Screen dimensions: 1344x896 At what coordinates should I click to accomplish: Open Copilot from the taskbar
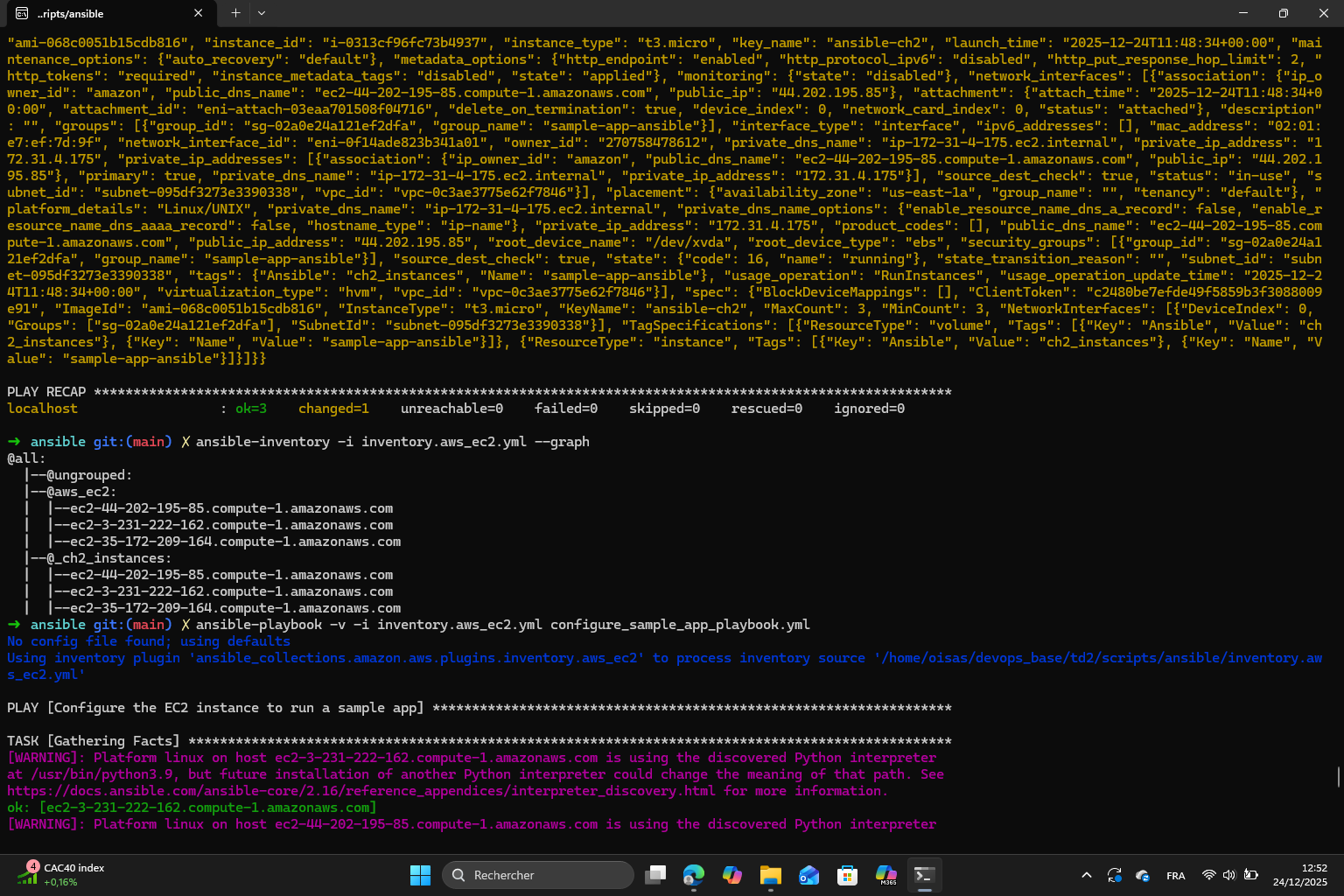click(x=732, y=875)
